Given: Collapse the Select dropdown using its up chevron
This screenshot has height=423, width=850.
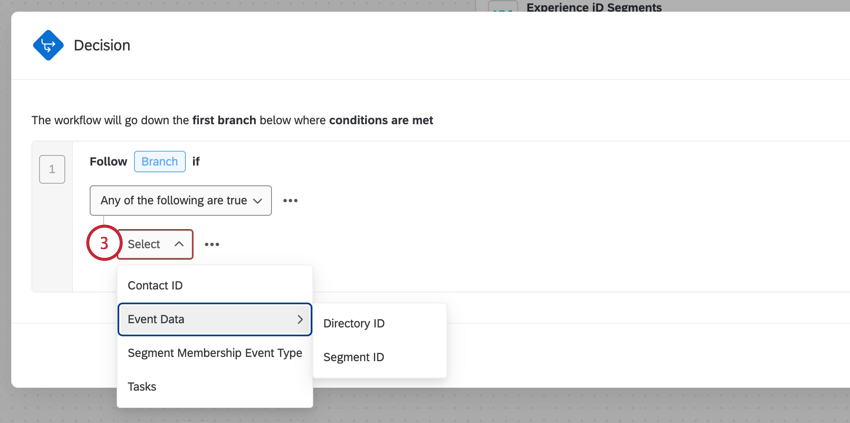Looking at the screenshot, I should click(x=179, y=245).
